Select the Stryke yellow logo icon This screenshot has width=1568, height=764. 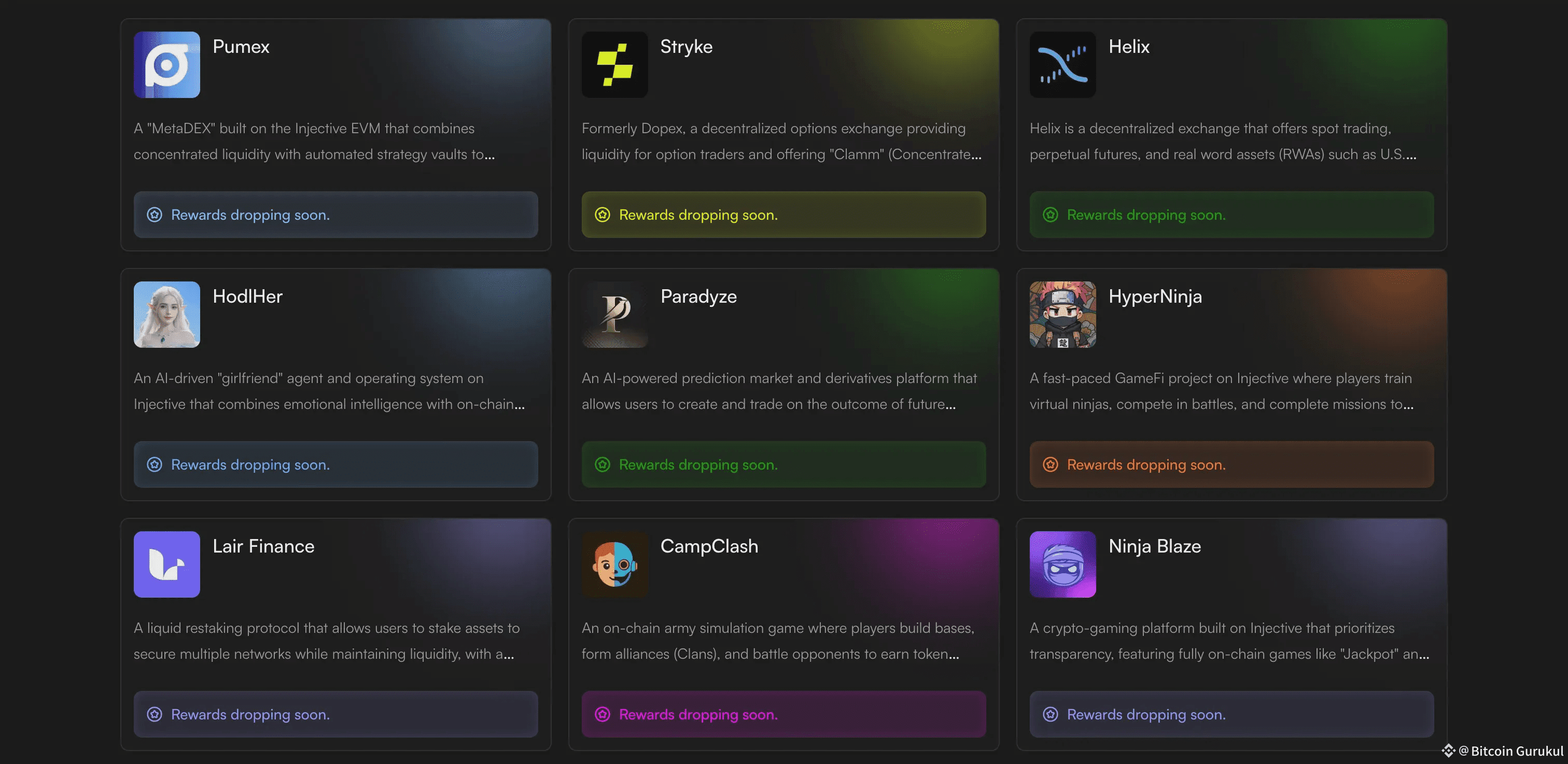click(x=614, y=64)
